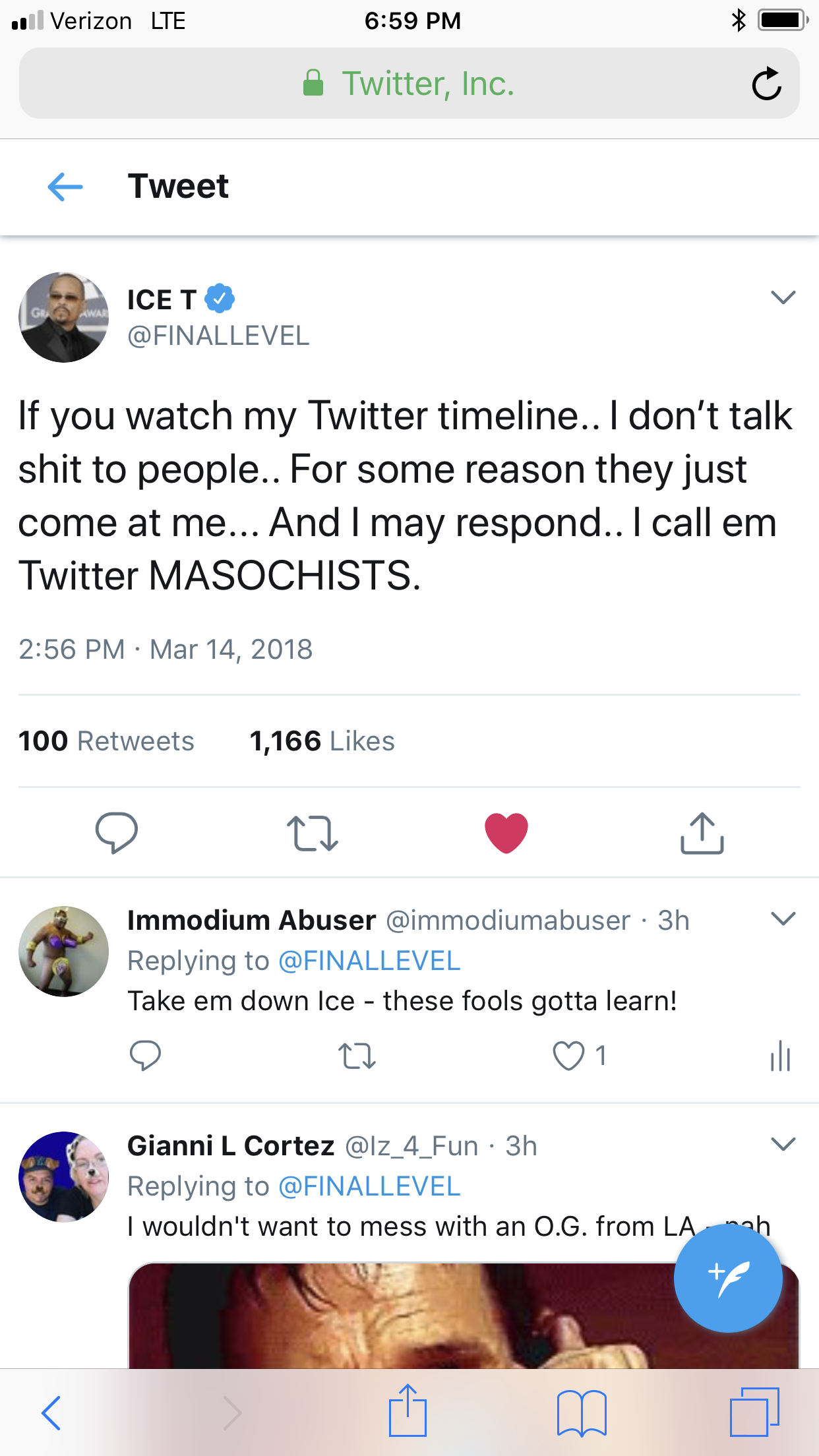Share ICE T's tweet
This screenshot has height=1456, width=819.
tap(702, 833)
